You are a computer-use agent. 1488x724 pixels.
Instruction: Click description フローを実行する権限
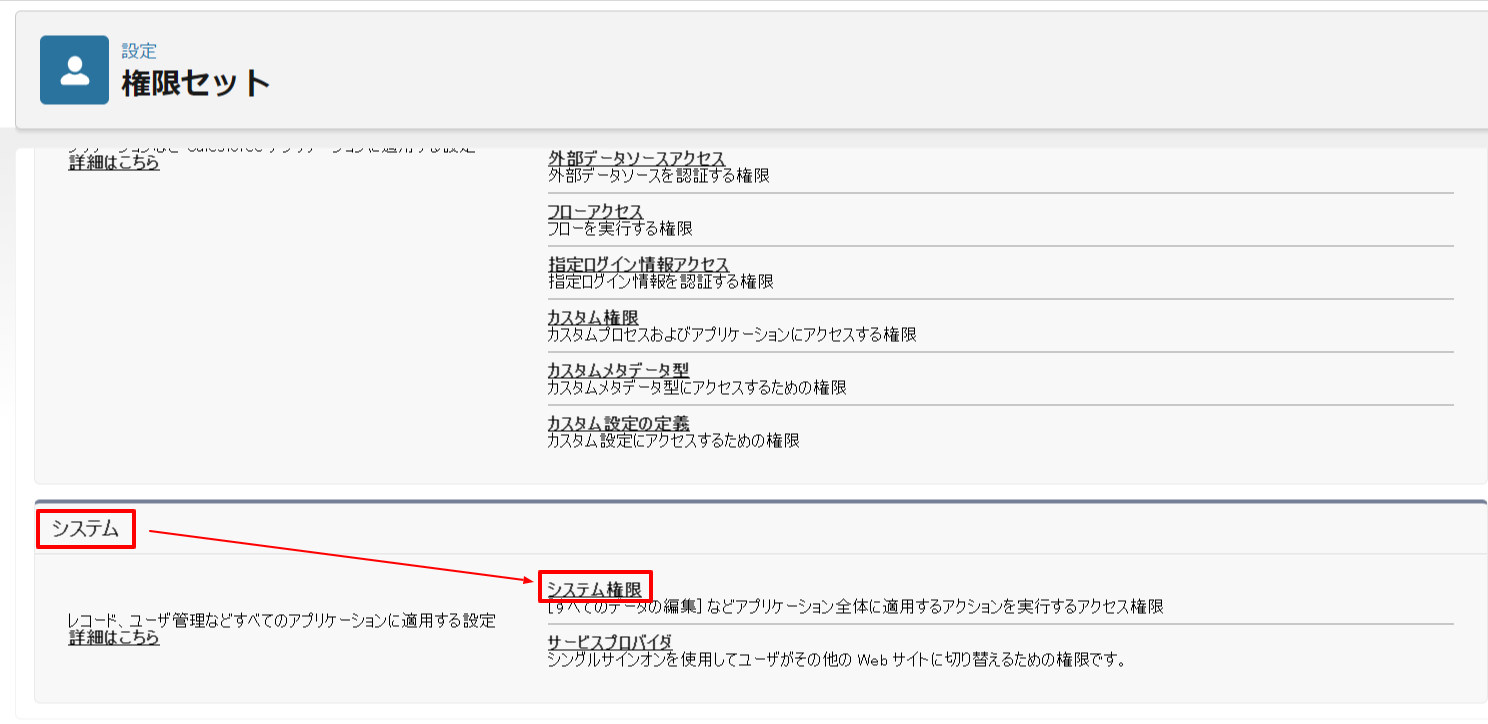click(620, 229)
